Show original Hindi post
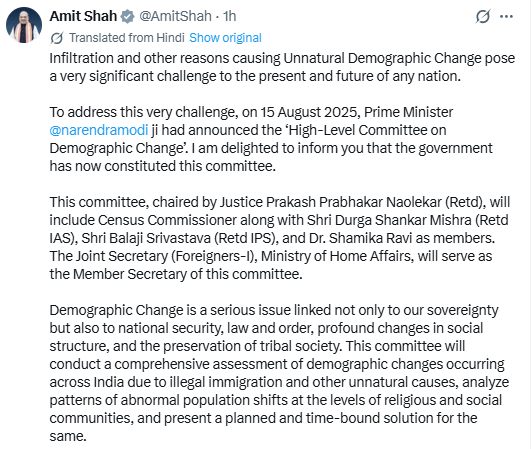The height and width of the screenshot is (449, 532). pos(225,38)
